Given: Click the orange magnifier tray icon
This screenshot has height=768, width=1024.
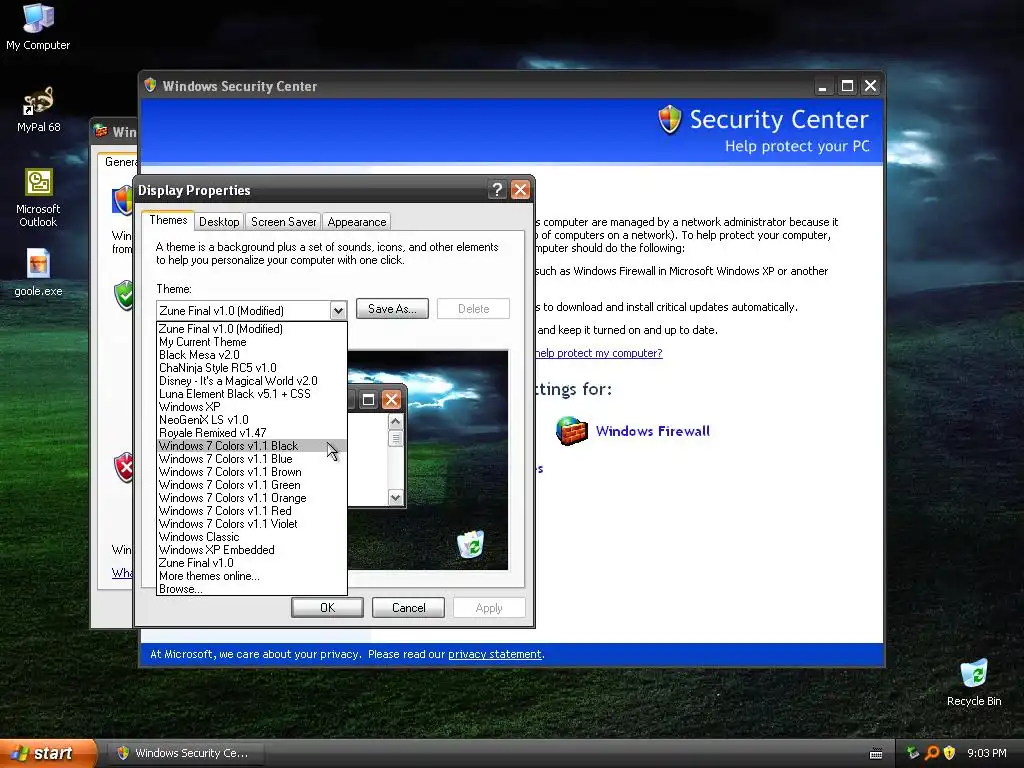Looking at the screenshot, I should click(x=932, y=753).
